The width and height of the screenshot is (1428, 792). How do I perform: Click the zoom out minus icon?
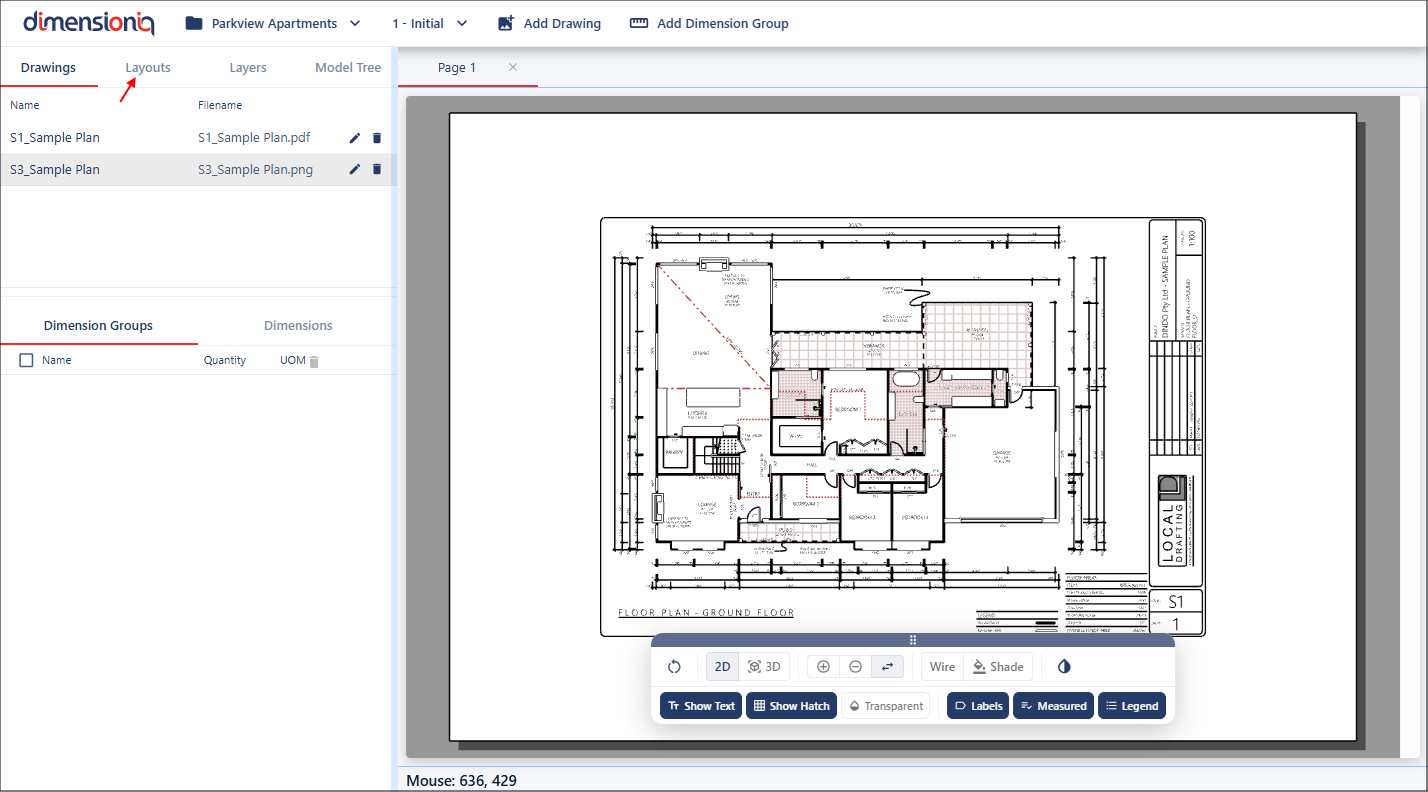point(855,667)
